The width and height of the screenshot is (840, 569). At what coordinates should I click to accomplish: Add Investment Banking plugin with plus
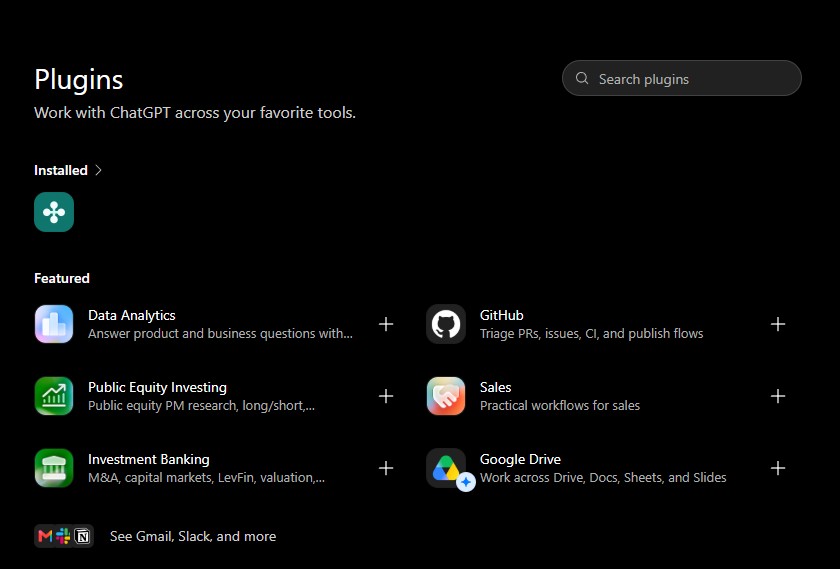(386, 468)
